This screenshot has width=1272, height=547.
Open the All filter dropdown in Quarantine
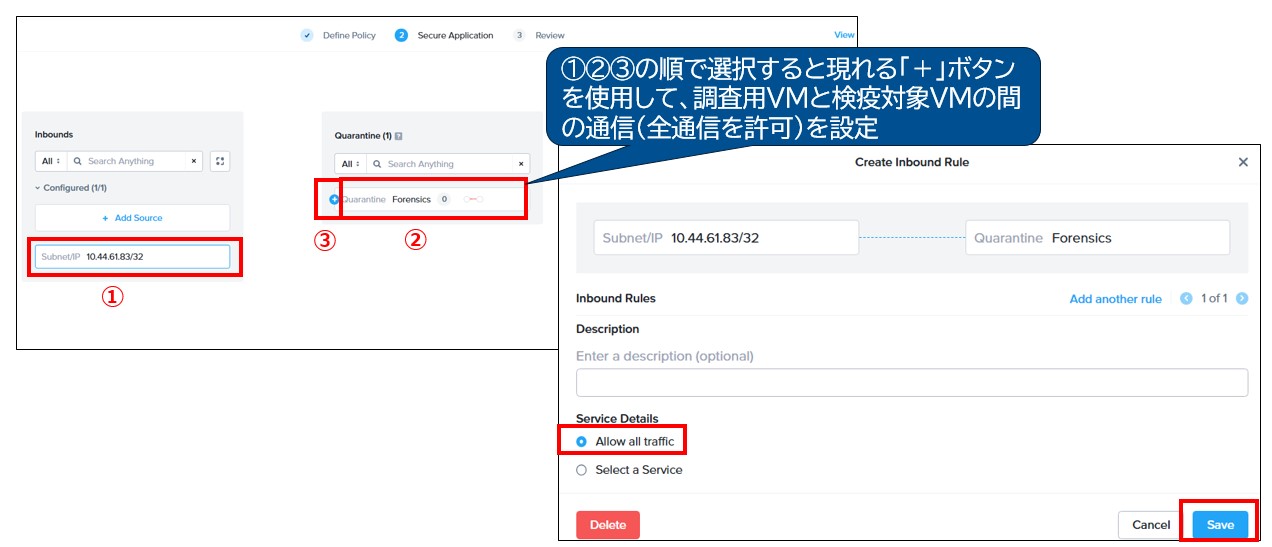(x=347, y=164)
